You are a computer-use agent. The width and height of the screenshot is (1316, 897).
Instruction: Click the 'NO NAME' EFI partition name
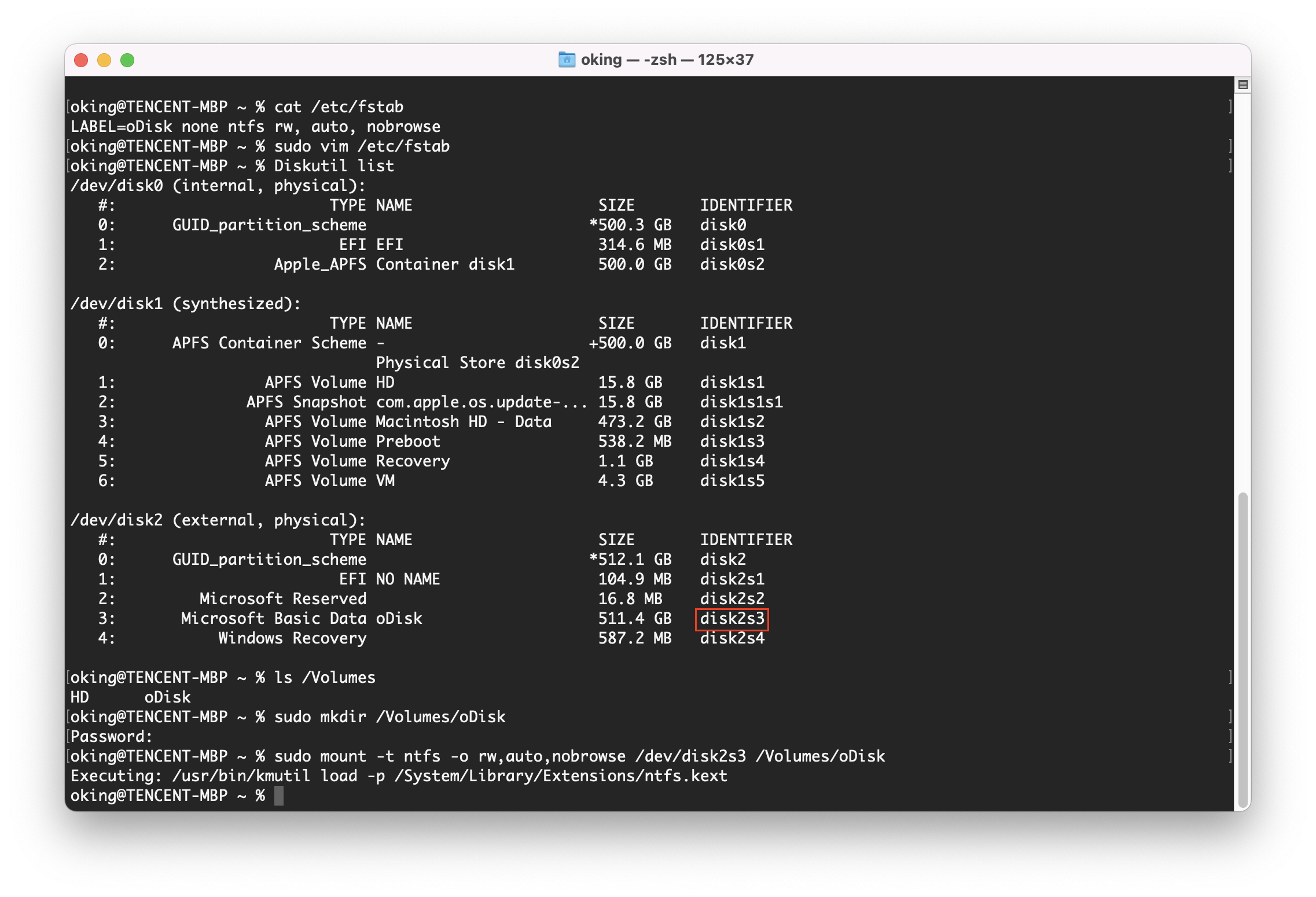(408, 579)
